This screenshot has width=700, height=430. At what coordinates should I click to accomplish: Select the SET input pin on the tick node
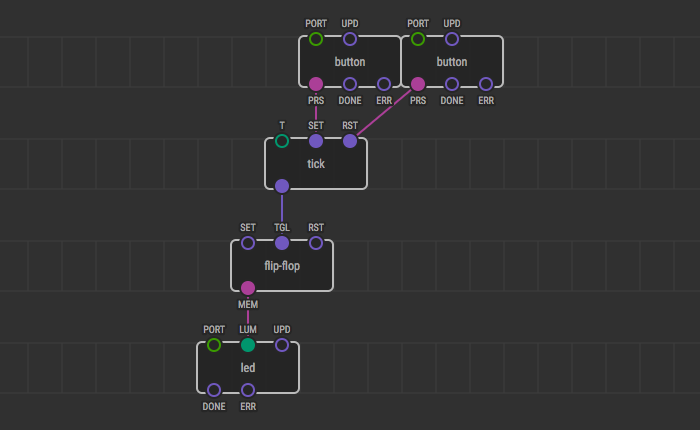[316, 141]
